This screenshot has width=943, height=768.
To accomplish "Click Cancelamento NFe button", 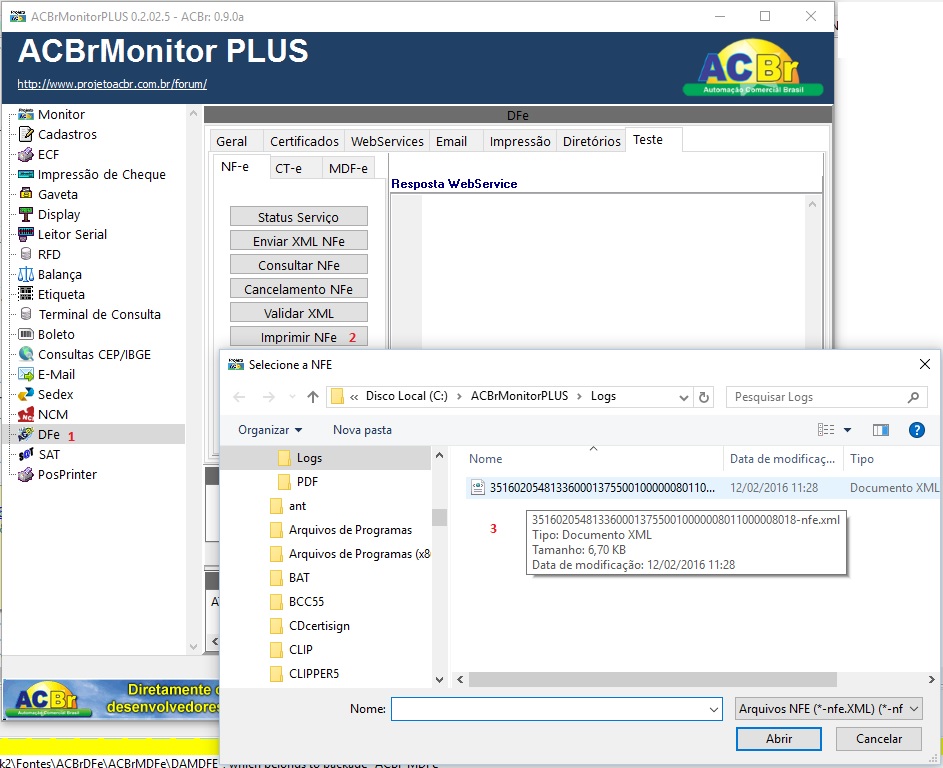I will coord(298,289).
